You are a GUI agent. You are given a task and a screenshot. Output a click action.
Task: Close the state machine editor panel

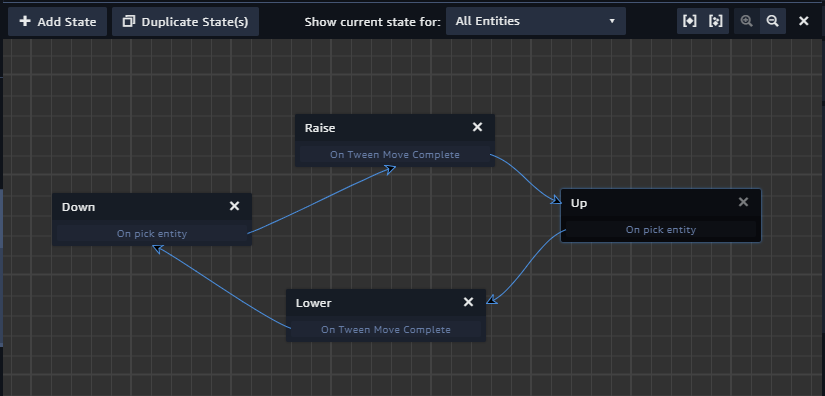(804, 21)
